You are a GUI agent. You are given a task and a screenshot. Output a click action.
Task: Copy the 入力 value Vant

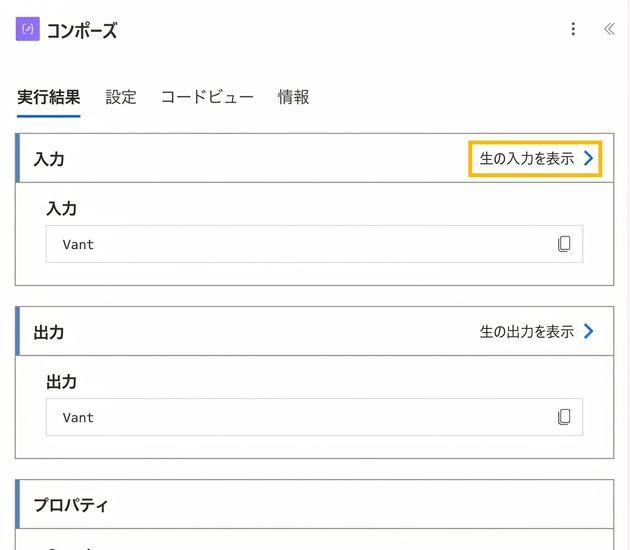(564, 244)
